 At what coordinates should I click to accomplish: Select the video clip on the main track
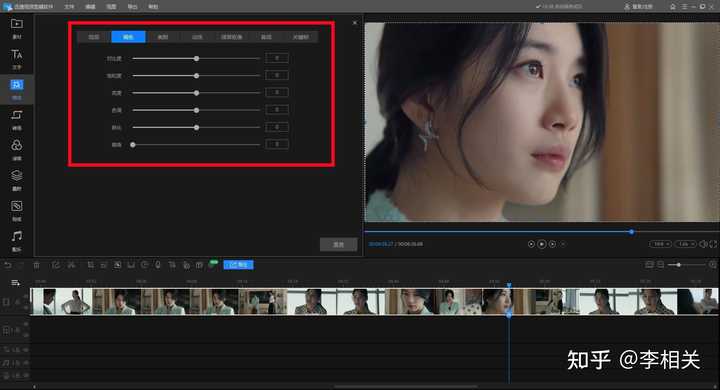coord(374,301)
